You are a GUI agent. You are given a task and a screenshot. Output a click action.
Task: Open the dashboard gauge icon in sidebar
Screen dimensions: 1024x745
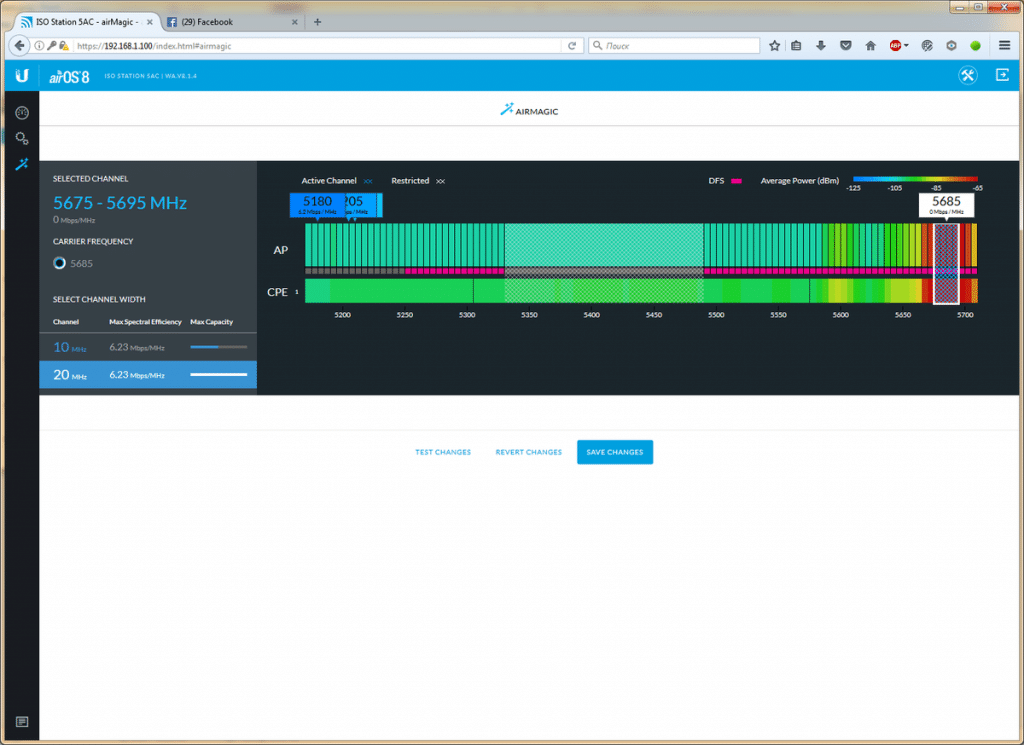[21, 112]
